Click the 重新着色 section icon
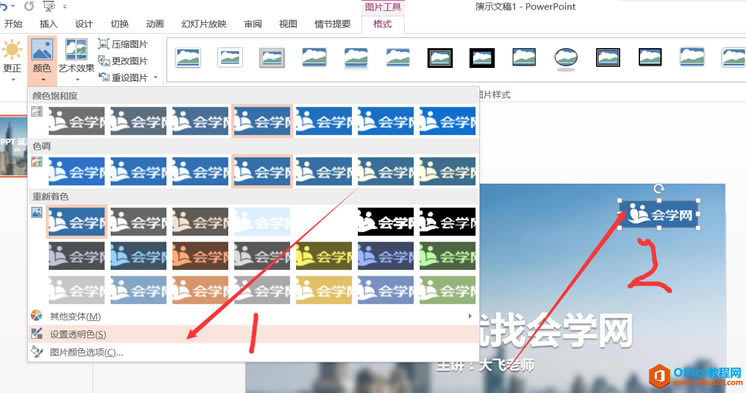746x393 pixels. coord(37,212)
